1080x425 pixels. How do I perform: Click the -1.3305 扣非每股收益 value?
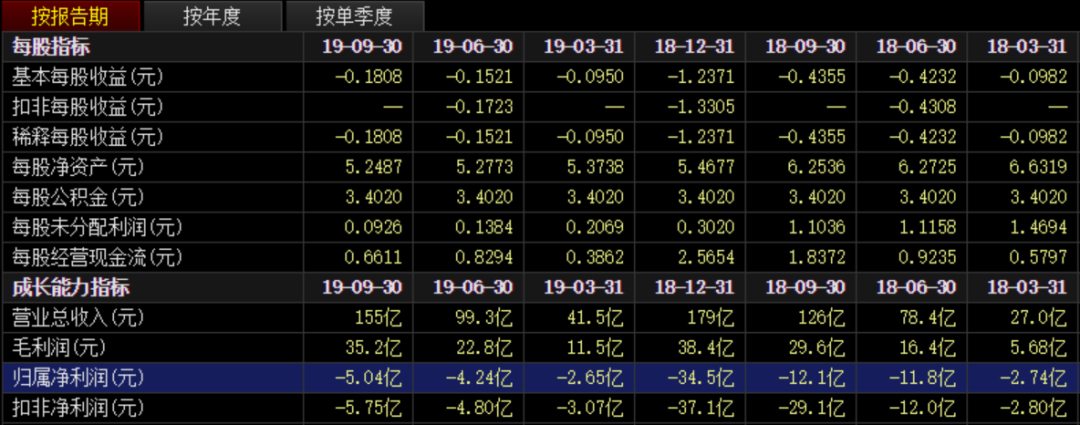pos(701,107)
